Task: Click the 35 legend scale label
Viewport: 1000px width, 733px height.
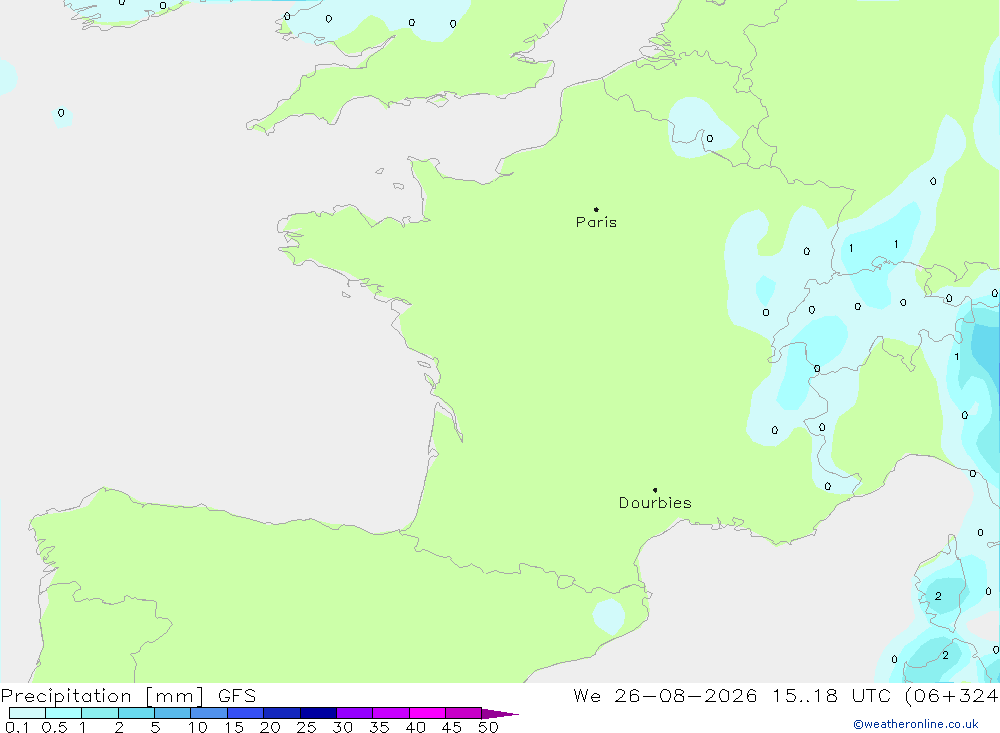Action: [x=379, y=727]
